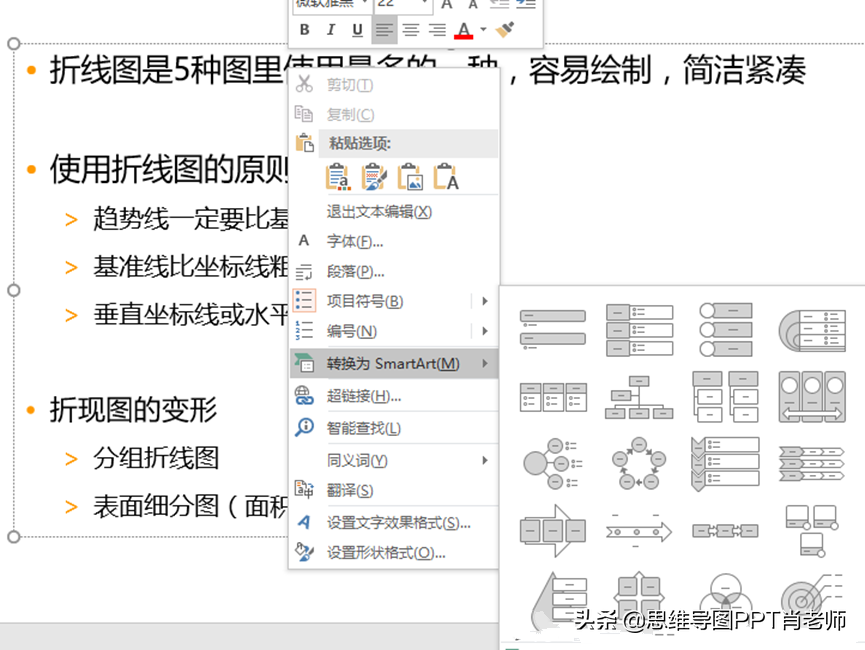
Task: Click the 分组折线图 sub-bullet text
Action: [x=156, y=458]
